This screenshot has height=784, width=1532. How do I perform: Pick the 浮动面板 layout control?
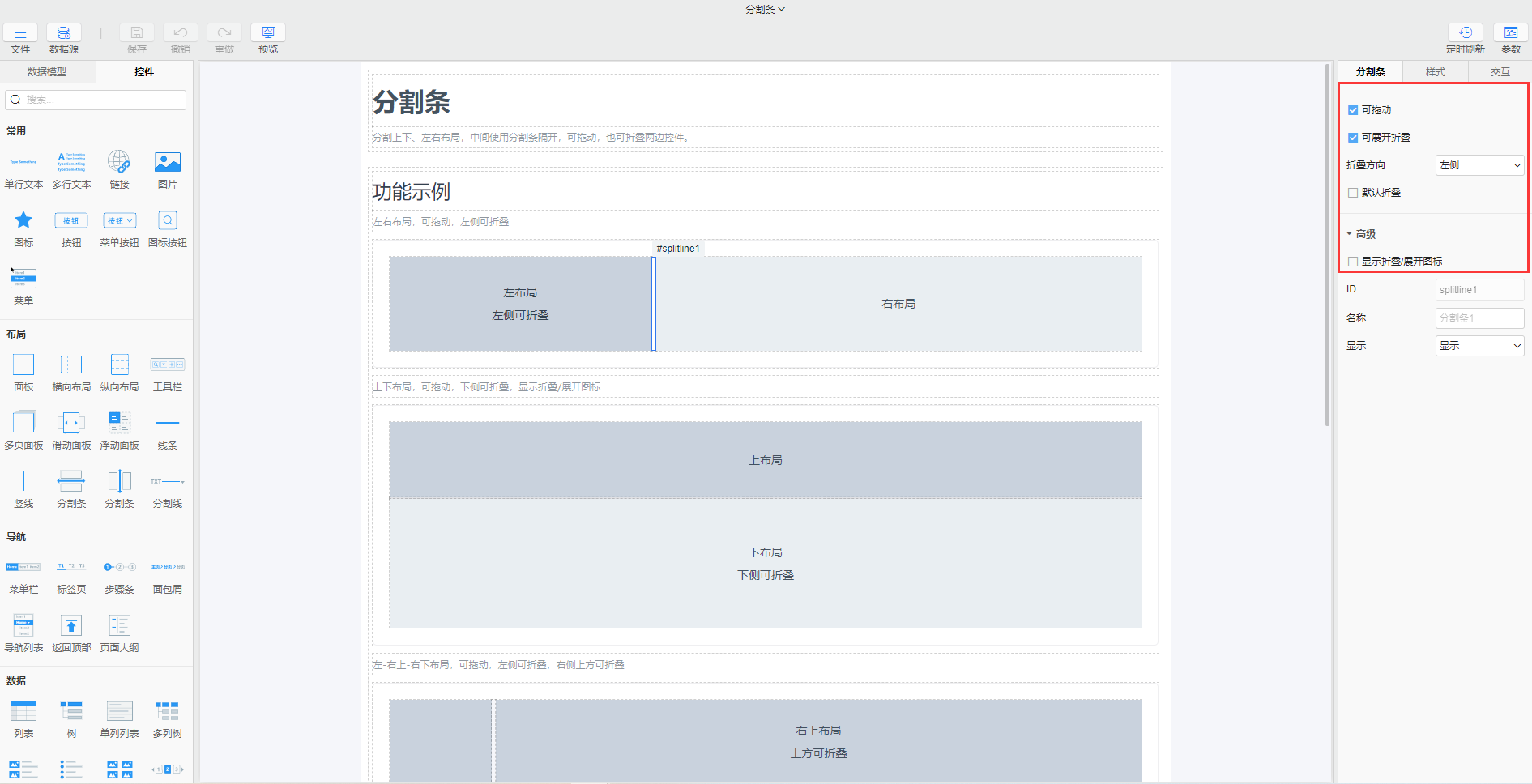click(119, 428)
